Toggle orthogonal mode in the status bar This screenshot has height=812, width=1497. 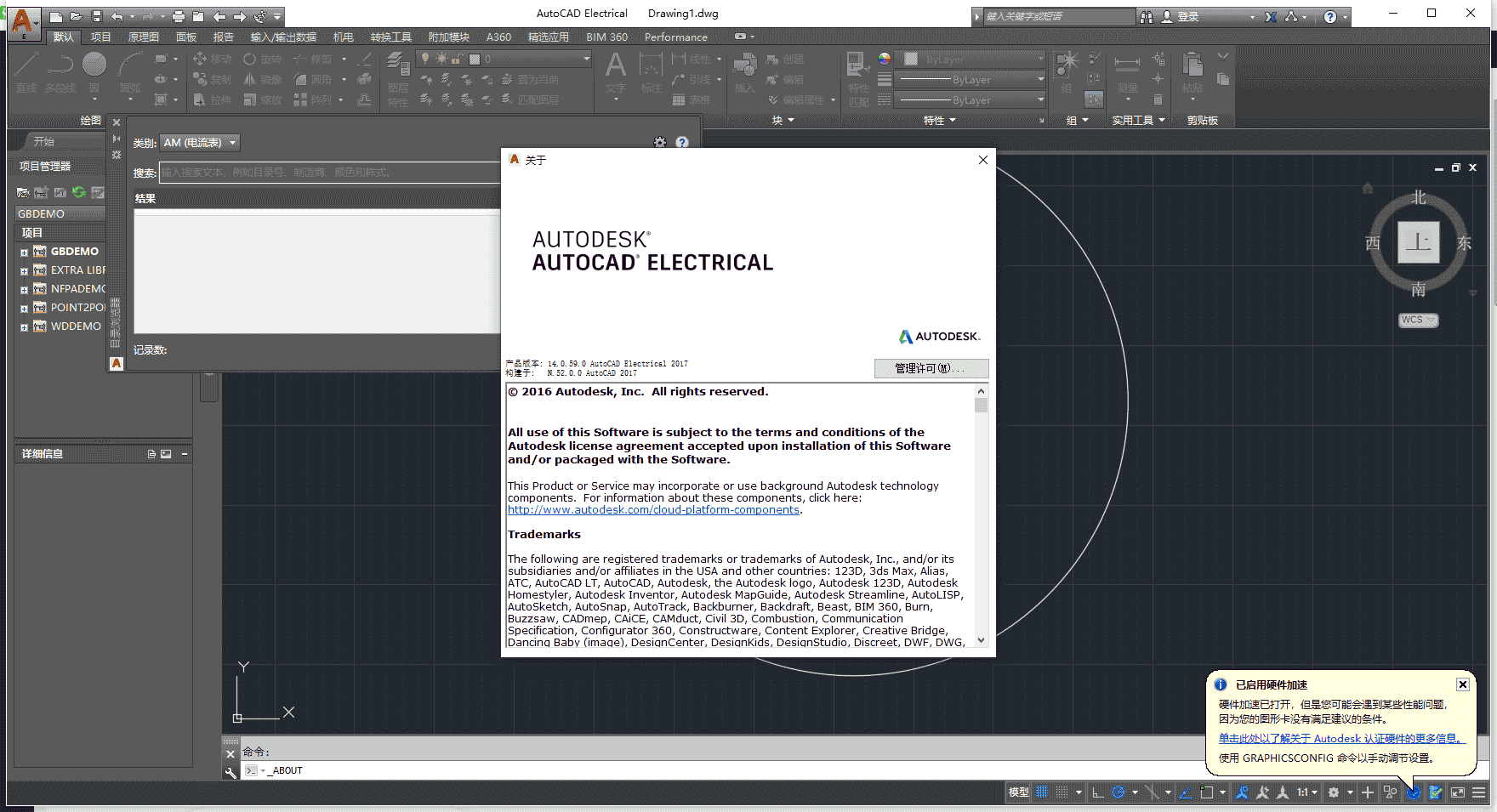[1096, 792]
